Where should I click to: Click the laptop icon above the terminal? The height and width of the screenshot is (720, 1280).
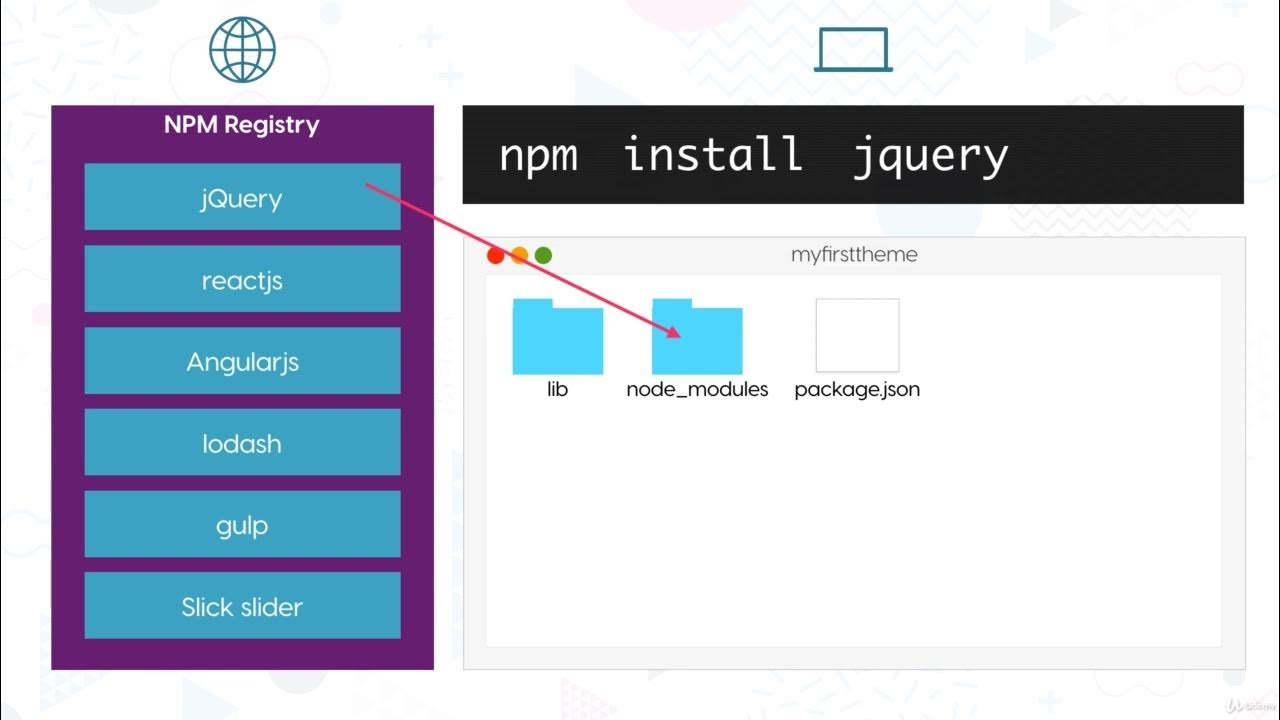[x=853, y=50]
